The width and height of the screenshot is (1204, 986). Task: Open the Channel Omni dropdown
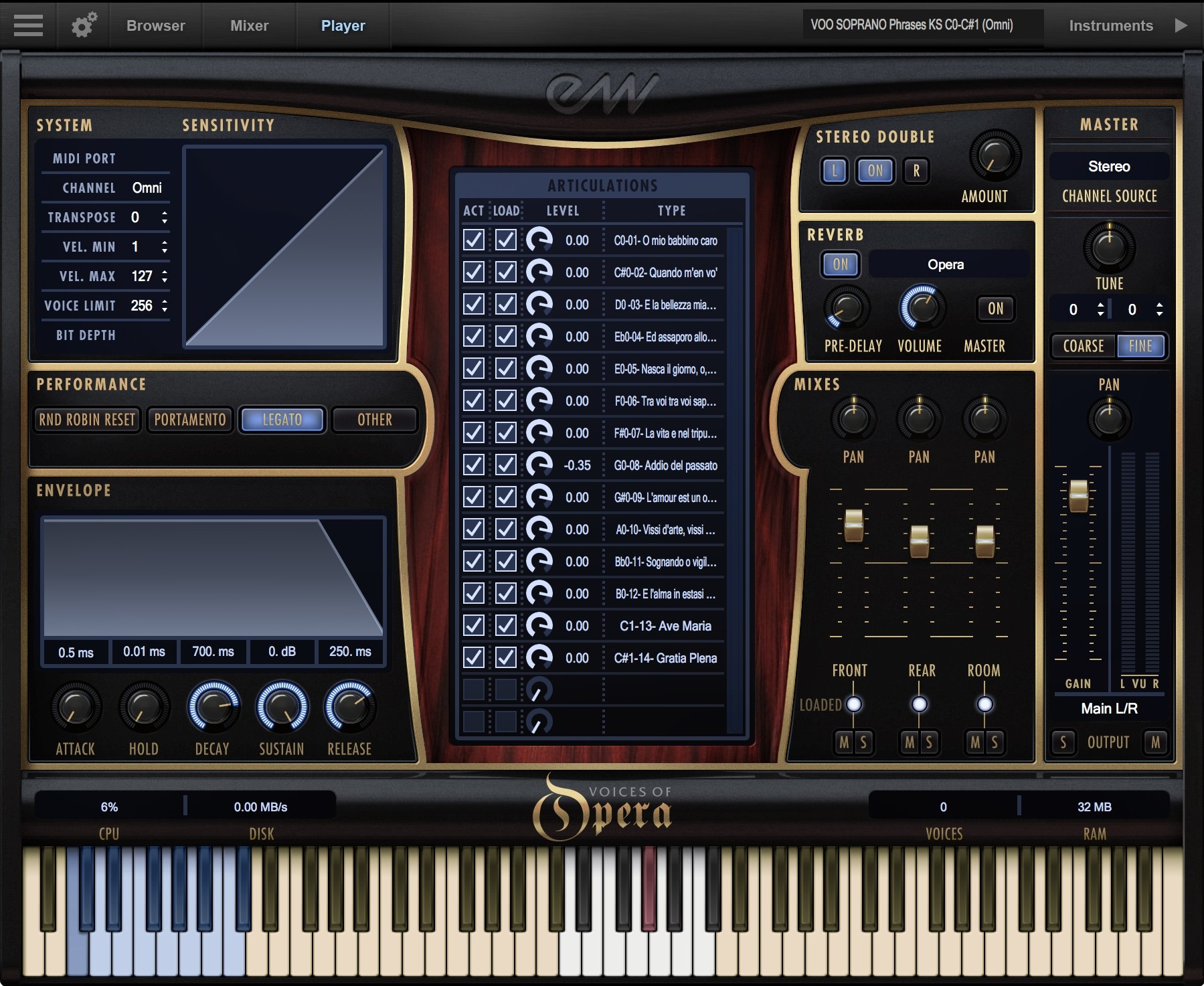[147, 187]
